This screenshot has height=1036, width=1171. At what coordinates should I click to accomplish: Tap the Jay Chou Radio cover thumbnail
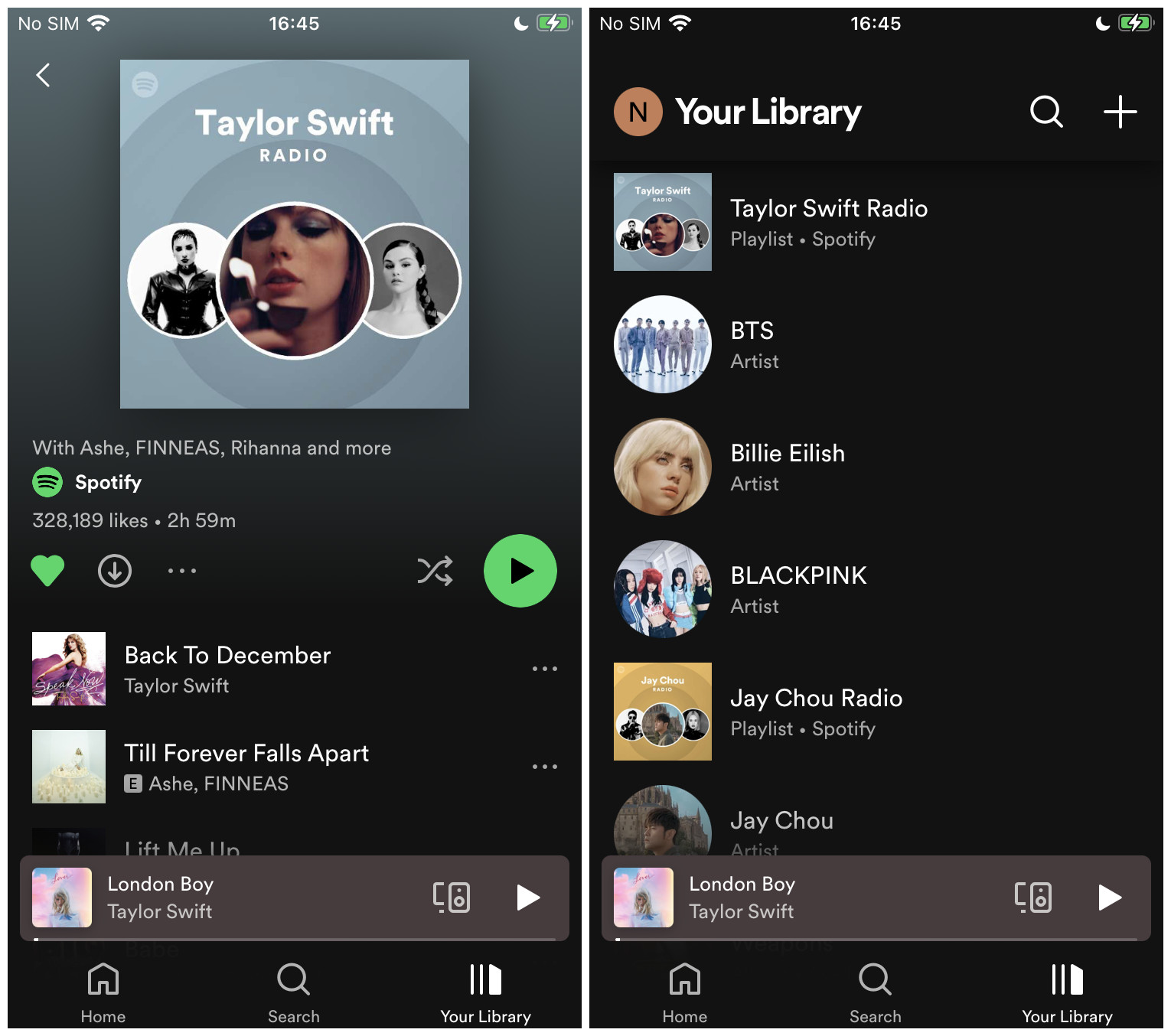tap(663, 712)
